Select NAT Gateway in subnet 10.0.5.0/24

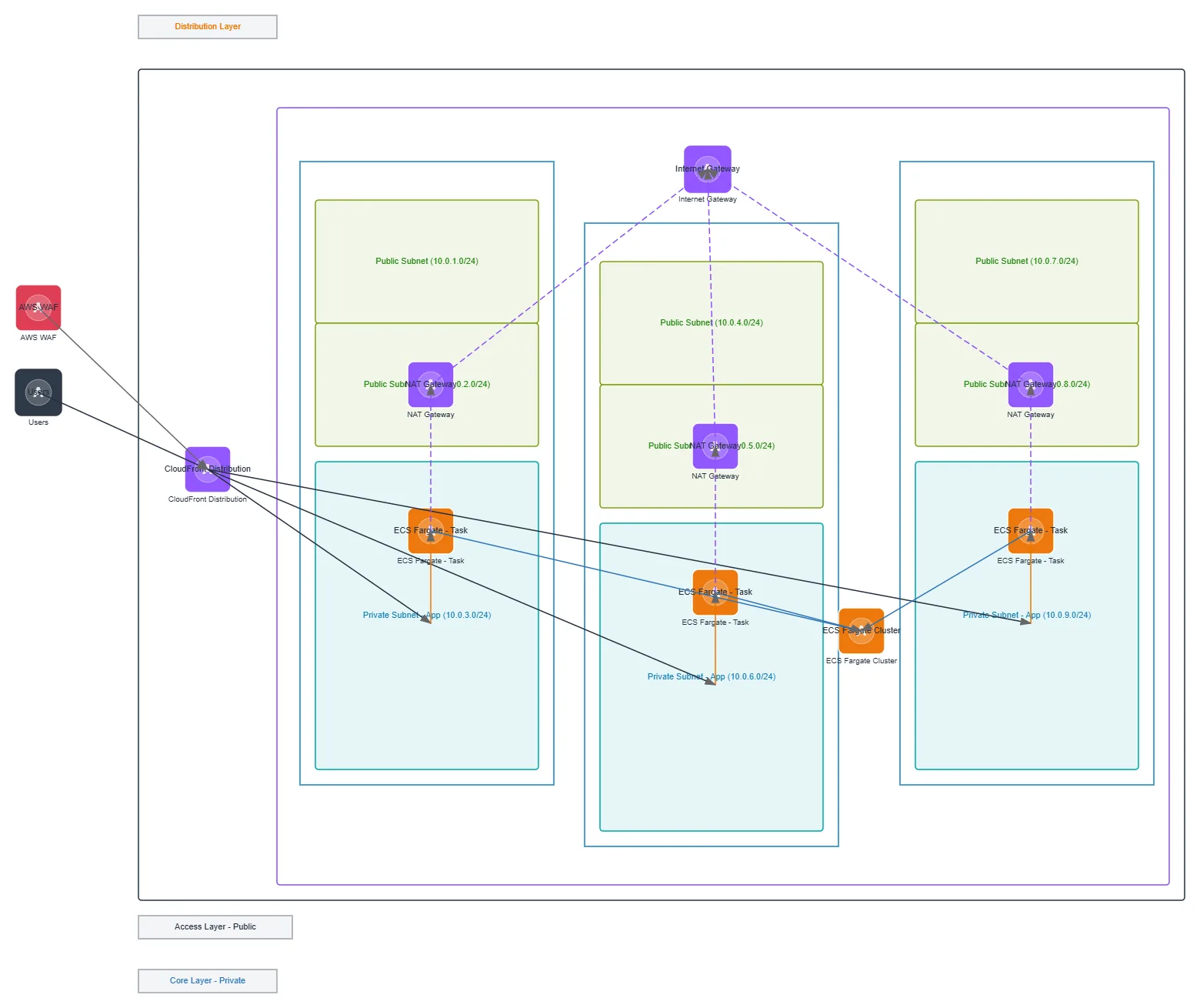715,446
